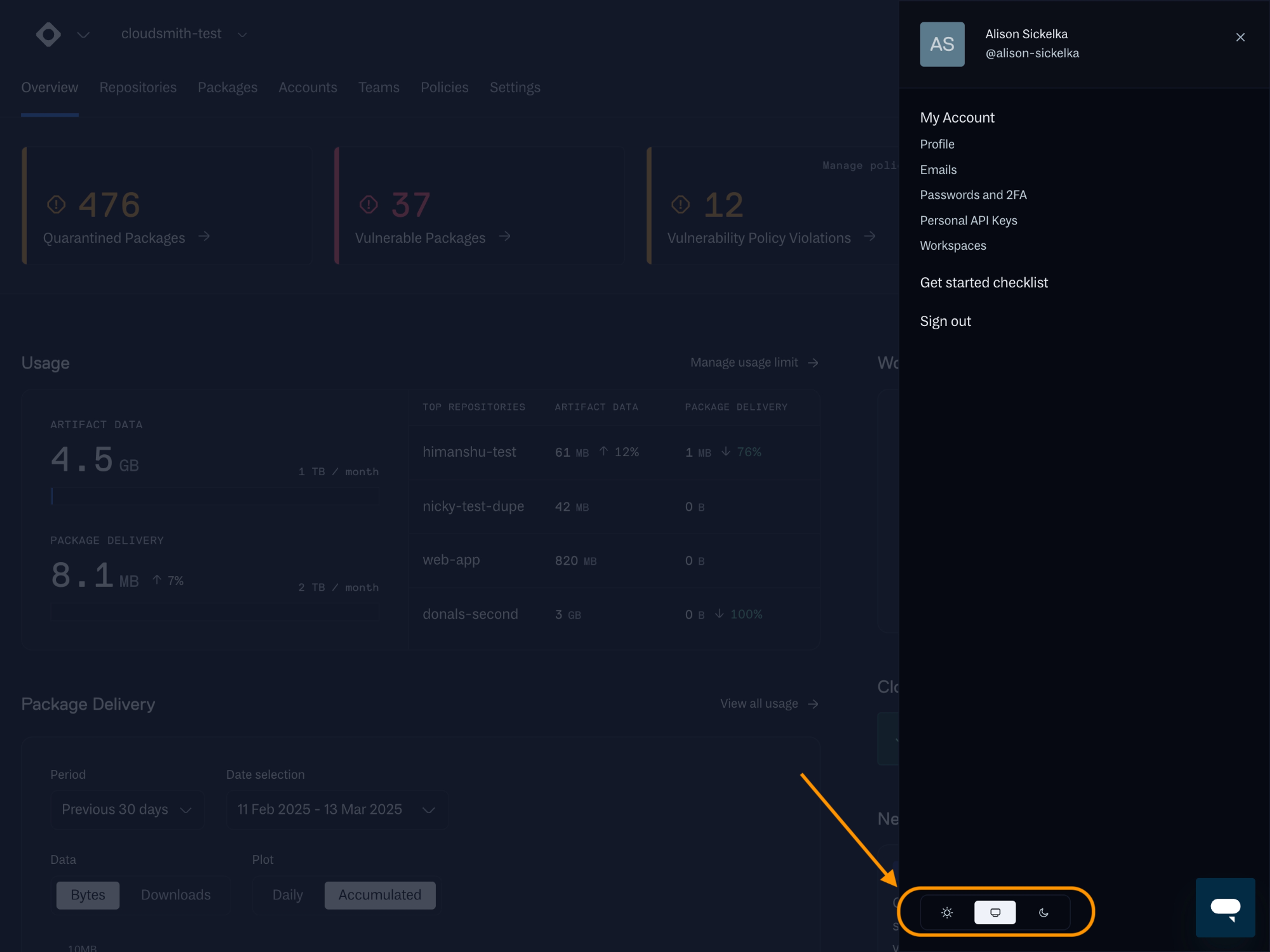This screenshot has width=1270, height=952.
Task: Click the Quarantined Packages warning icon
Action: click(56, 204)
